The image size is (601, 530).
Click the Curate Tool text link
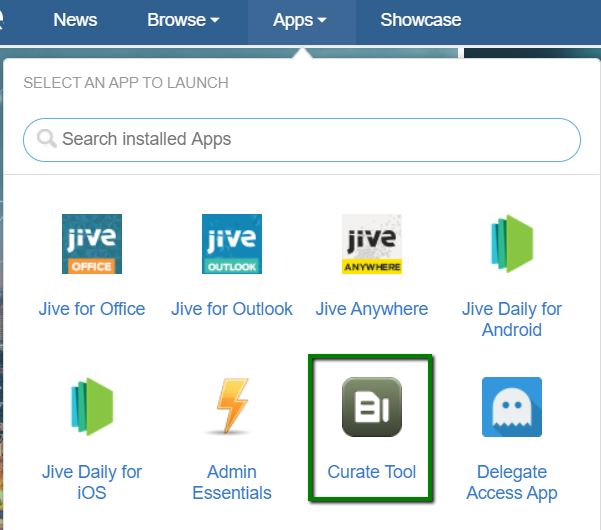coord(372,472)
